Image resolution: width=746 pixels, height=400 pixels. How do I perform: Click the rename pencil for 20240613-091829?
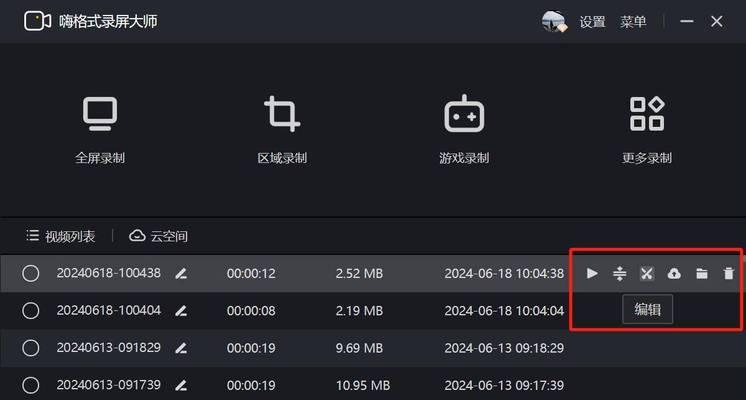[181, 348]
